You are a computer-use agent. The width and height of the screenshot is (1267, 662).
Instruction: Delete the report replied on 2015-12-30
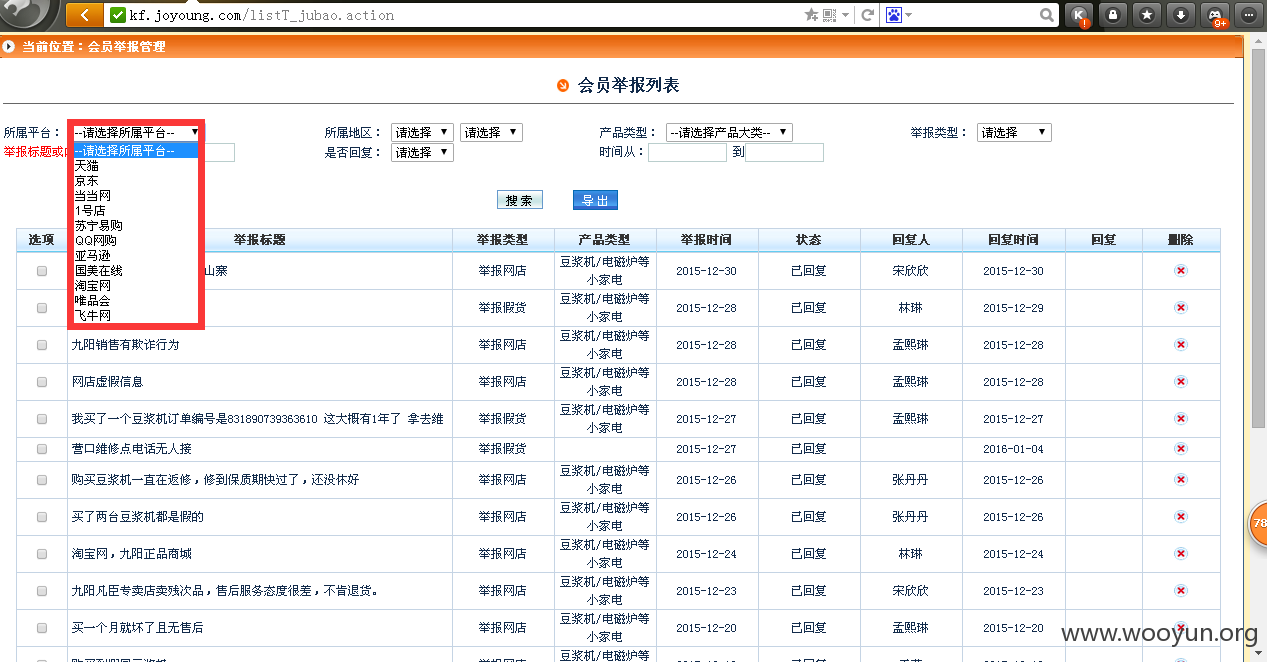1180,271
